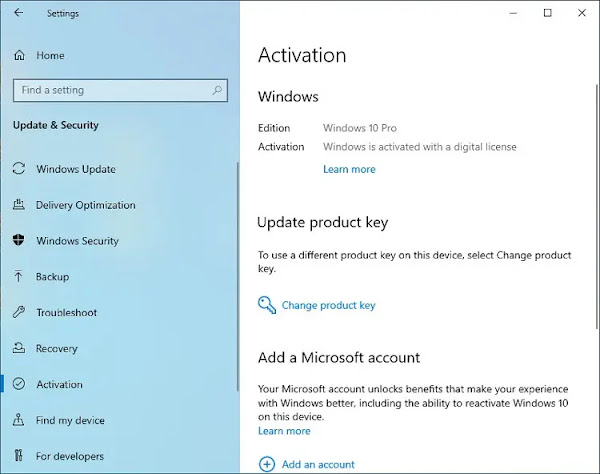600x474 pixels.
Task: Click the Activation page title
Action: click(302, 55)
